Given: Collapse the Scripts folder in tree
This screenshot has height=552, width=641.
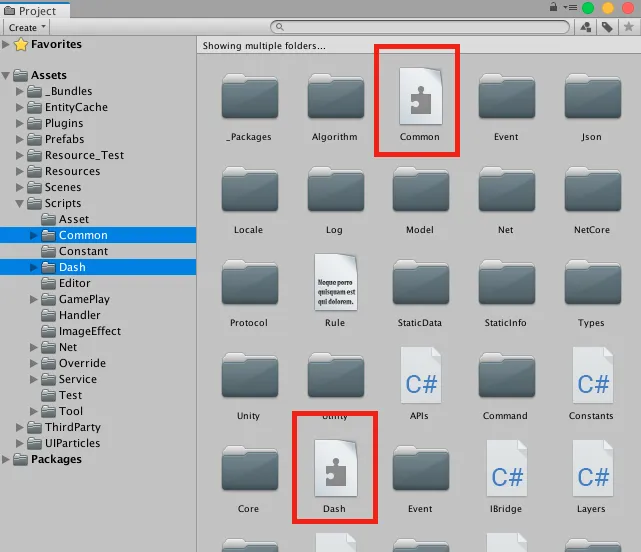Looking at the screenshot, I should click(x=22, y=203).
